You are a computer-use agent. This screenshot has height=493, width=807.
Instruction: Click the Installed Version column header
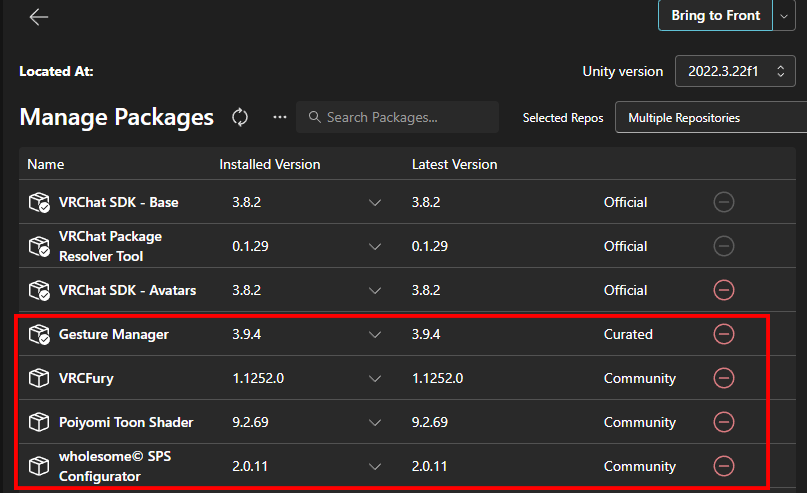pyautogui.click(x=270, y=164)
